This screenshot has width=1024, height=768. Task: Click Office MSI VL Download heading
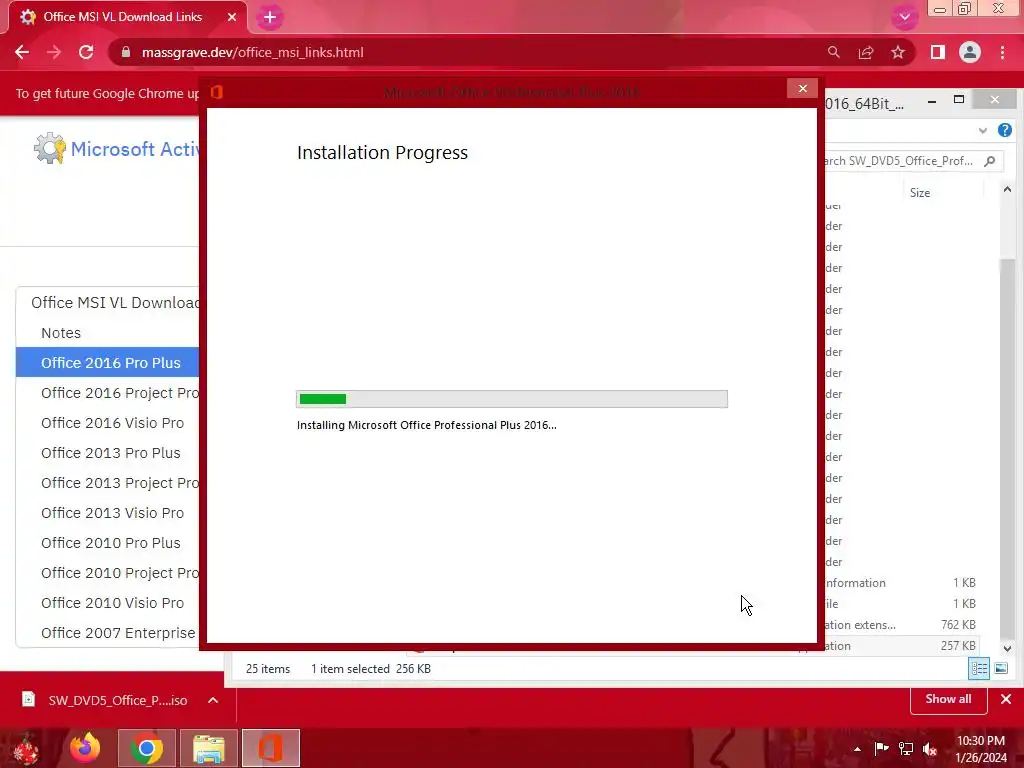115,303
